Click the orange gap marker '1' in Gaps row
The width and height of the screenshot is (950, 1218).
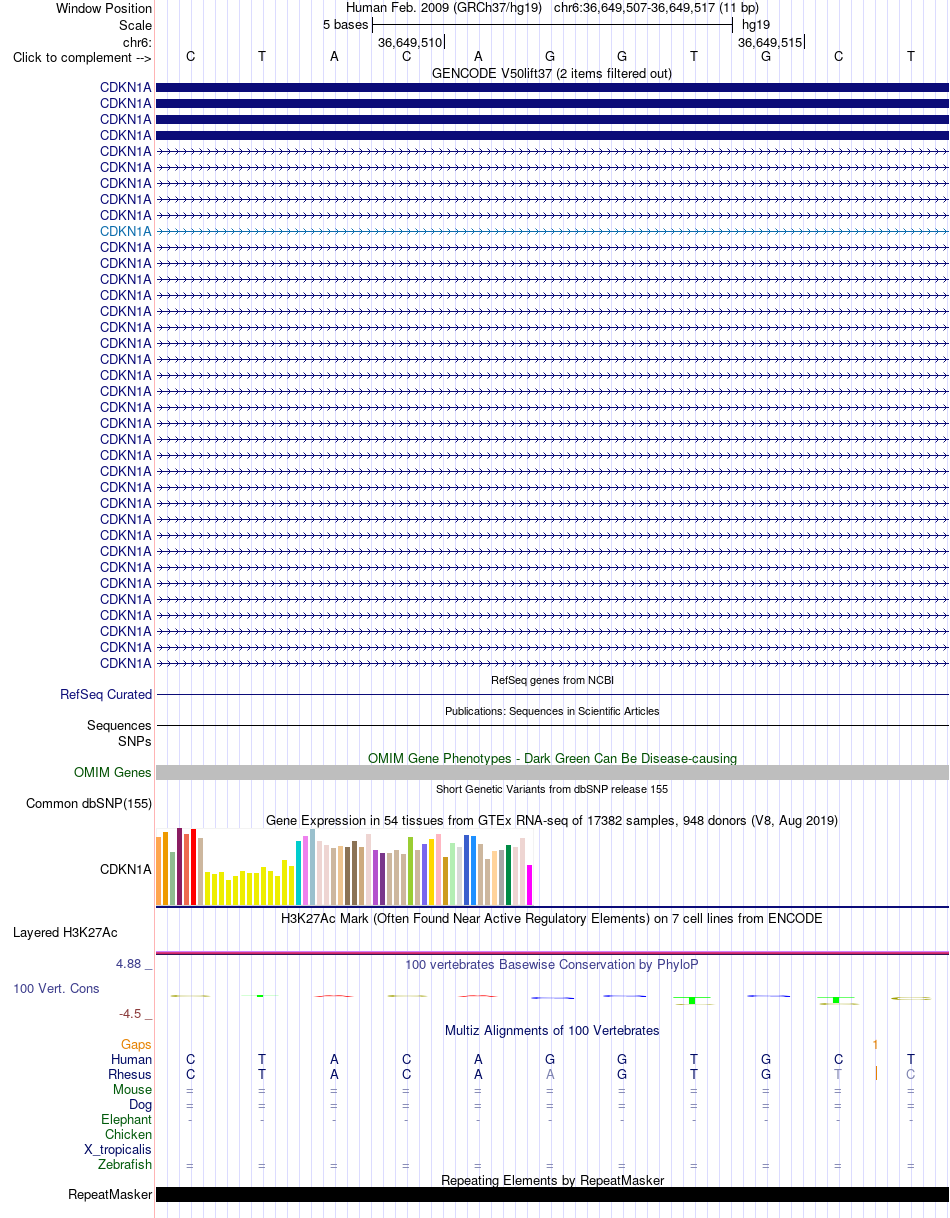[875, 1044]
